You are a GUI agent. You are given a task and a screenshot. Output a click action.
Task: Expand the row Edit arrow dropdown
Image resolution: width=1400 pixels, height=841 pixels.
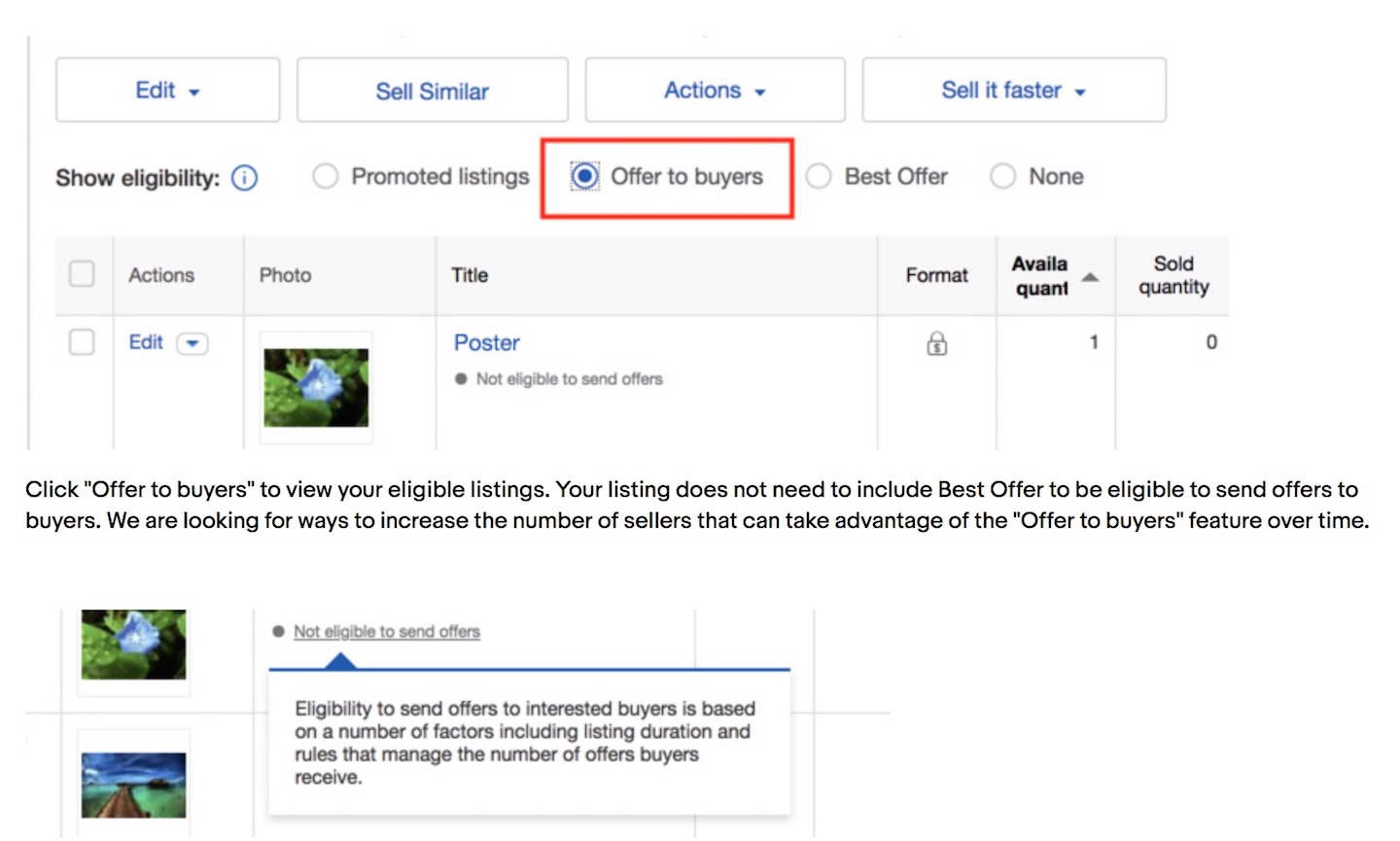pyautogui.click(x=192, y=343)
